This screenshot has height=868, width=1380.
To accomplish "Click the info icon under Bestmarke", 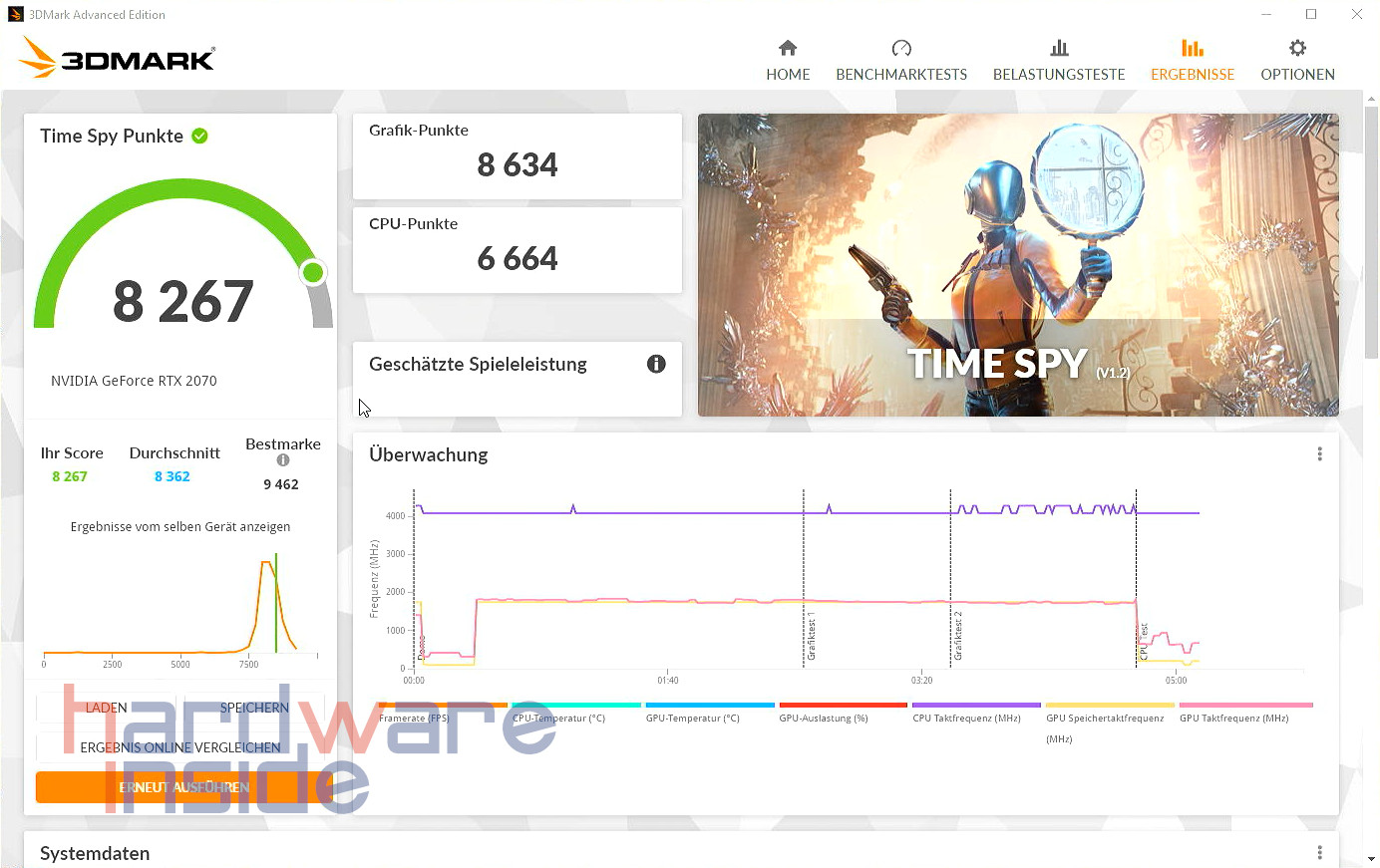I will (x=283, y=460).
